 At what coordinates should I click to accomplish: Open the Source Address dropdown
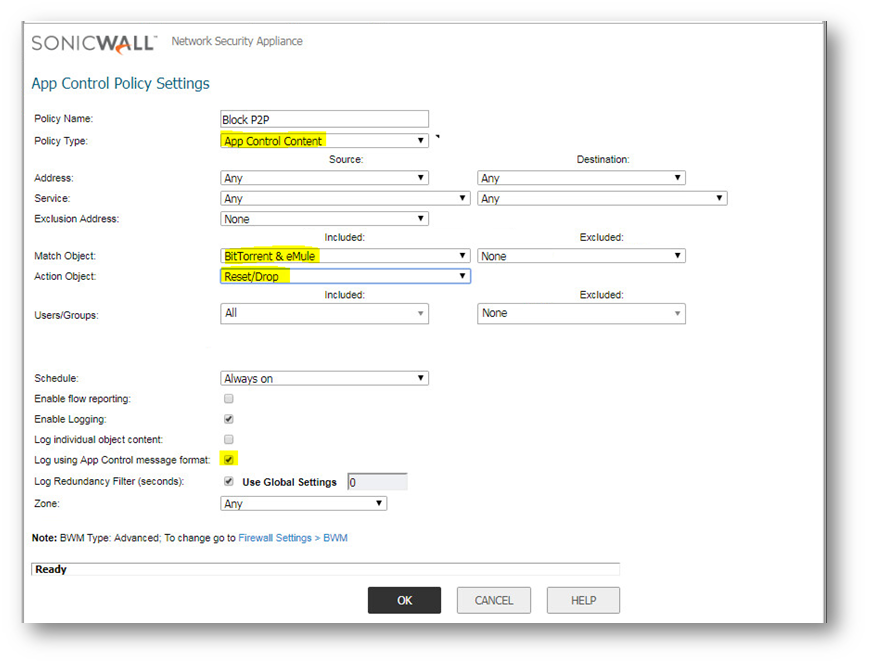coord(324,178)
